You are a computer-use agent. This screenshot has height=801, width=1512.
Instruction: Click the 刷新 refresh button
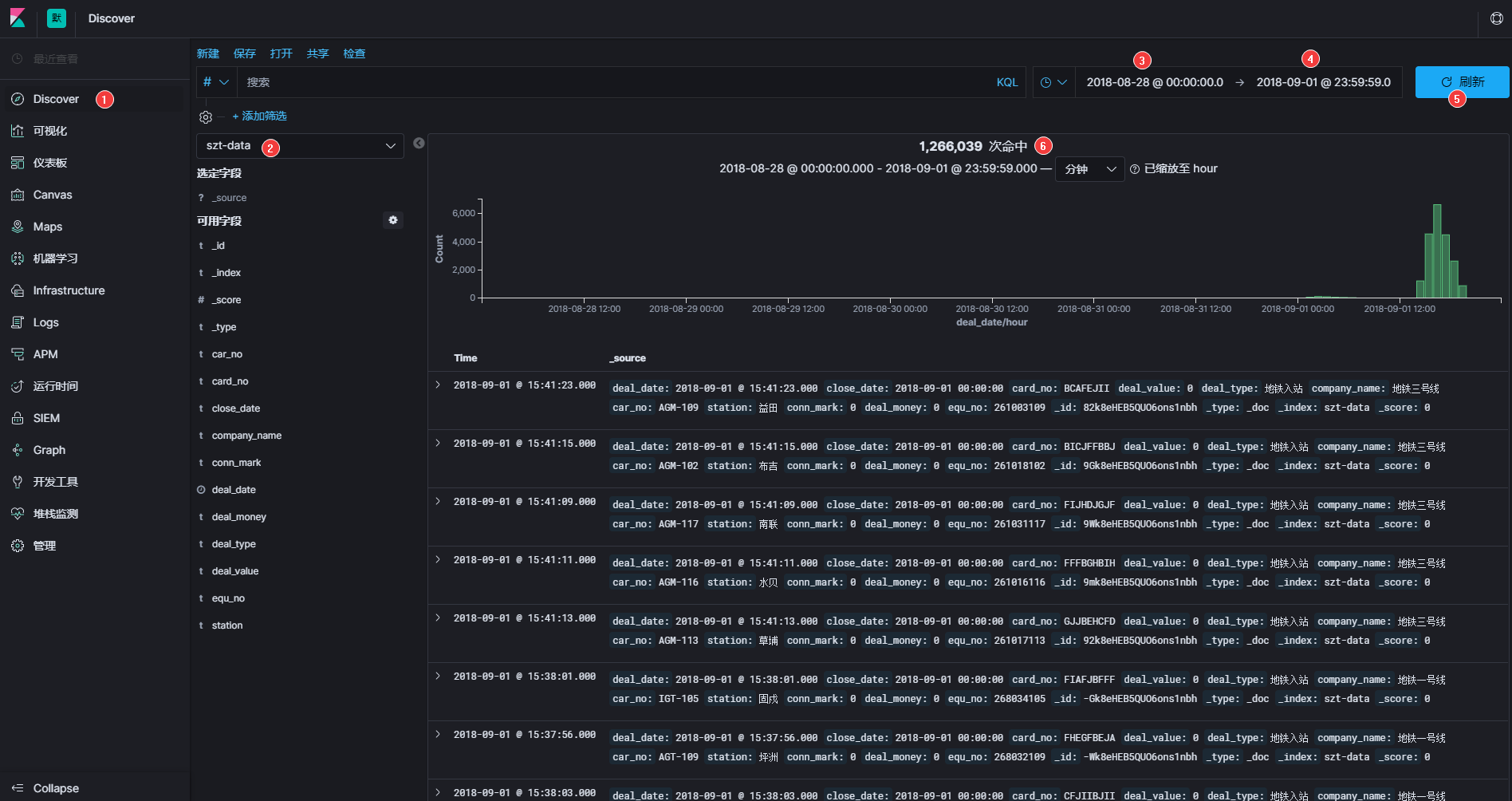pyautogui.click(x=1462, y=82)
